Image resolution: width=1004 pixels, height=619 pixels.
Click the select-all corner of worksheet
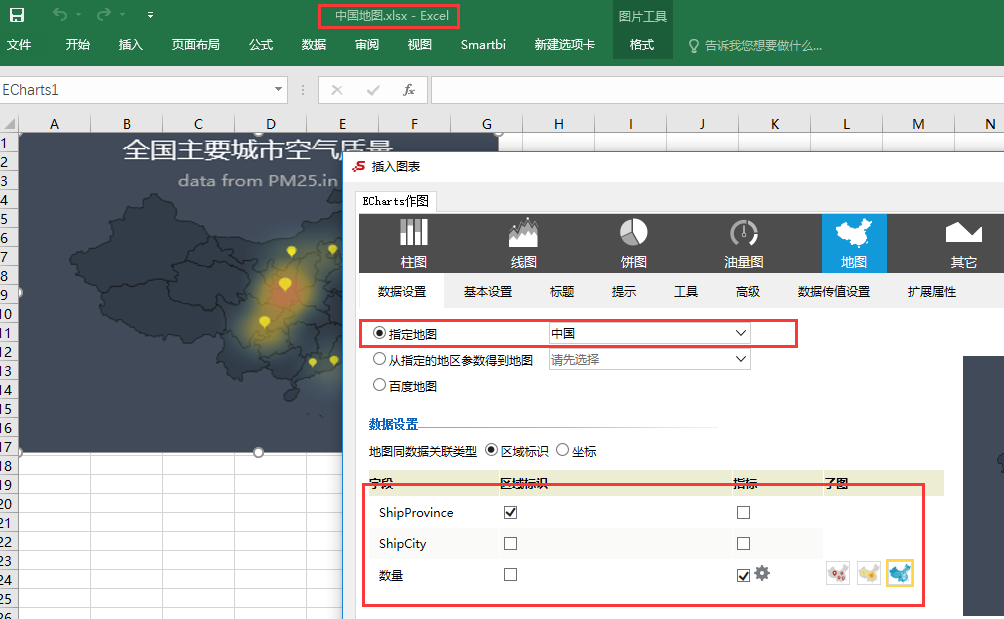click(x=9, y=124)
